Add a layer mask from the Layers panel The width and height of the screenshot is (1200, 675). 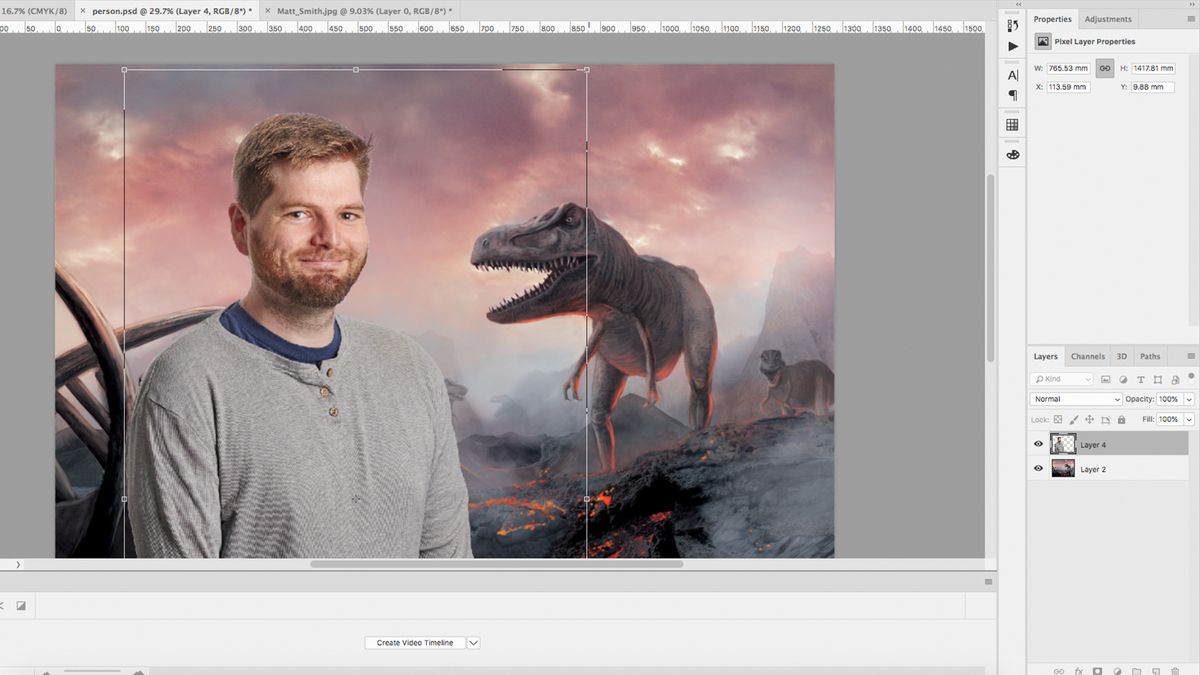tap(1098, 670)
